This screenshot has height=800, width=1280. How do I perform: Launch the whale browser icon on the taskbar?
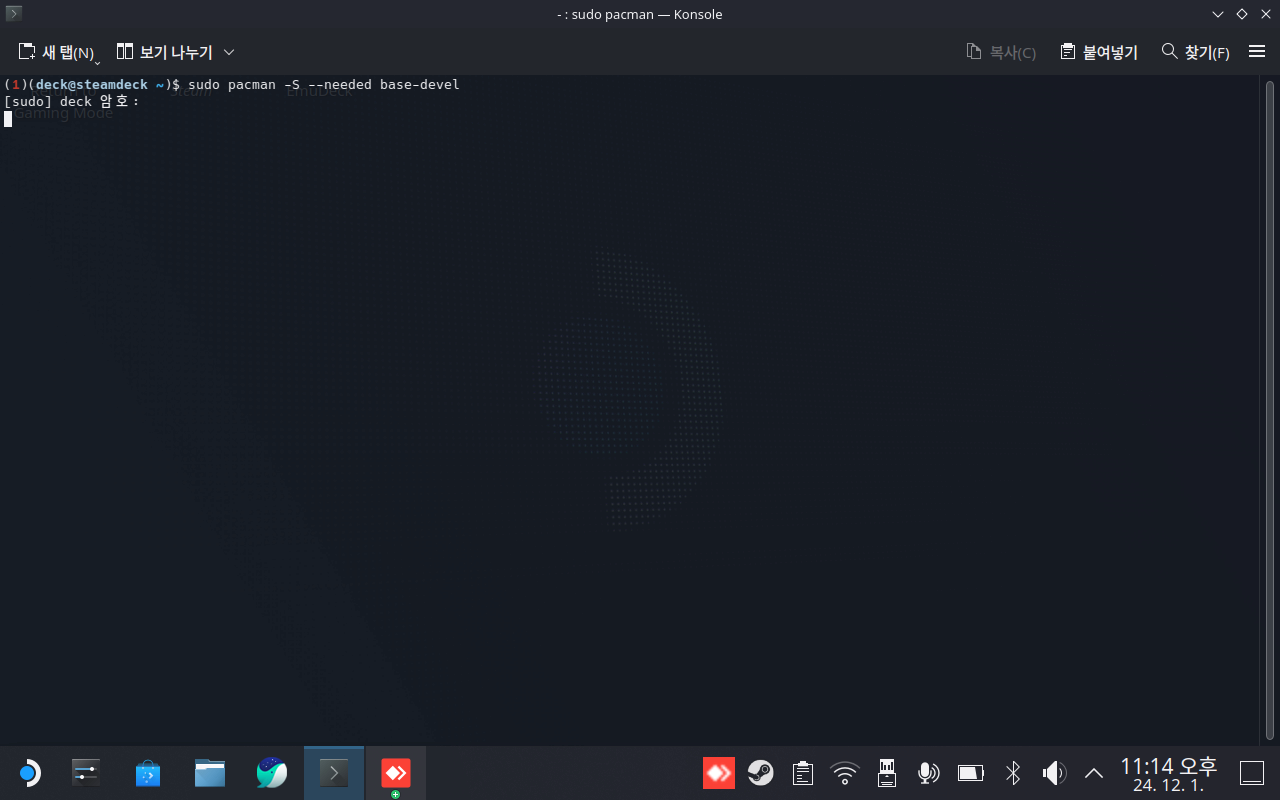point(272,773)
